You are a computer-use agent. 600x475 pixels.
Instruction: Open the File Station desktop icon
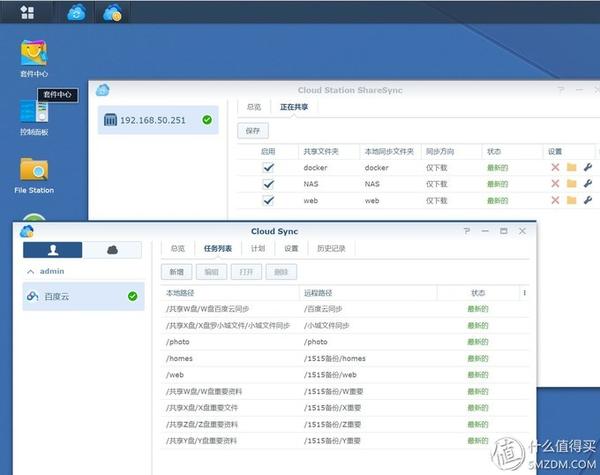coord(34,176)
